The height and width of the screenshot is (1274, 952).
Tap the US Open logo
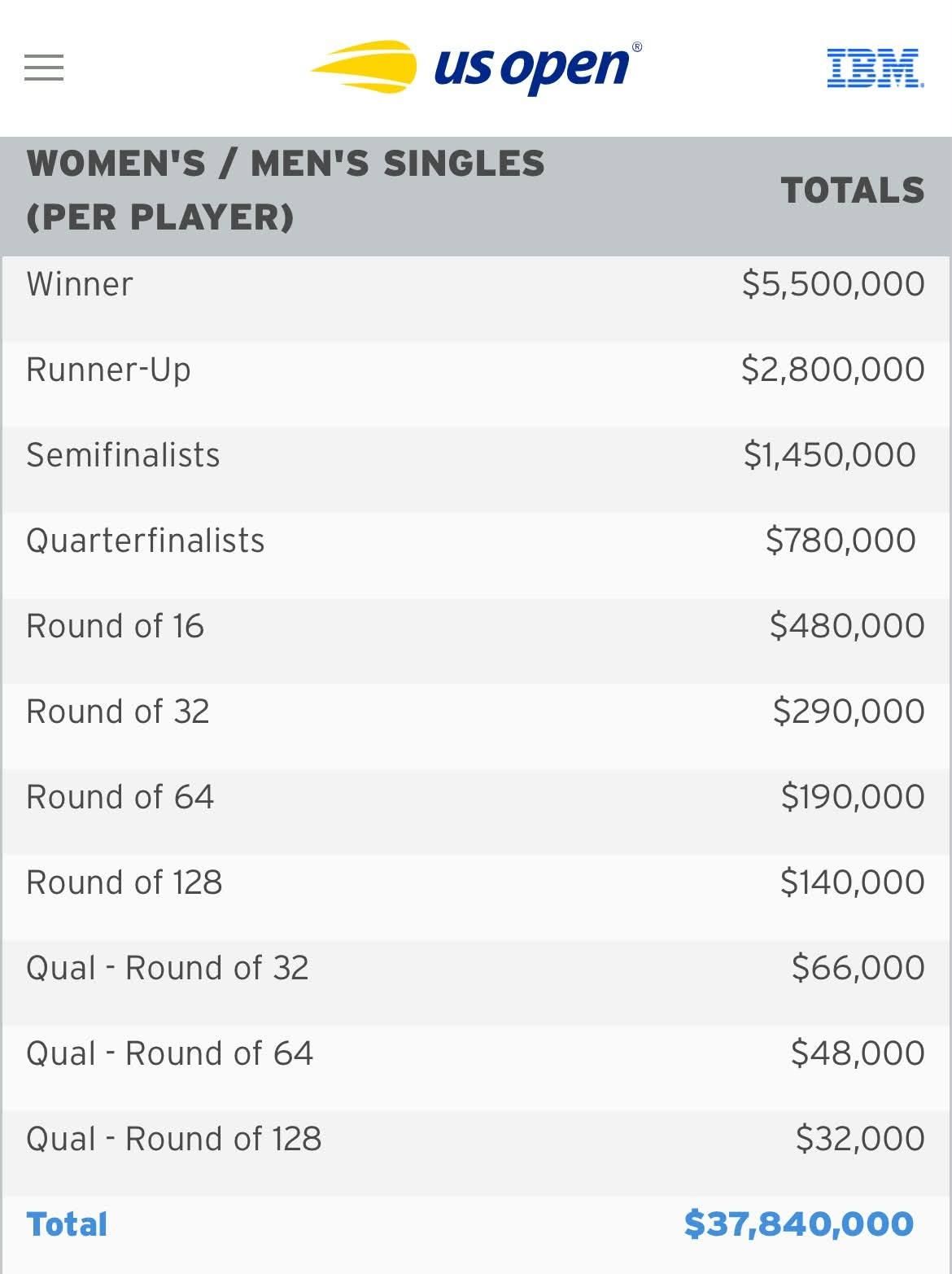[477, 67]
